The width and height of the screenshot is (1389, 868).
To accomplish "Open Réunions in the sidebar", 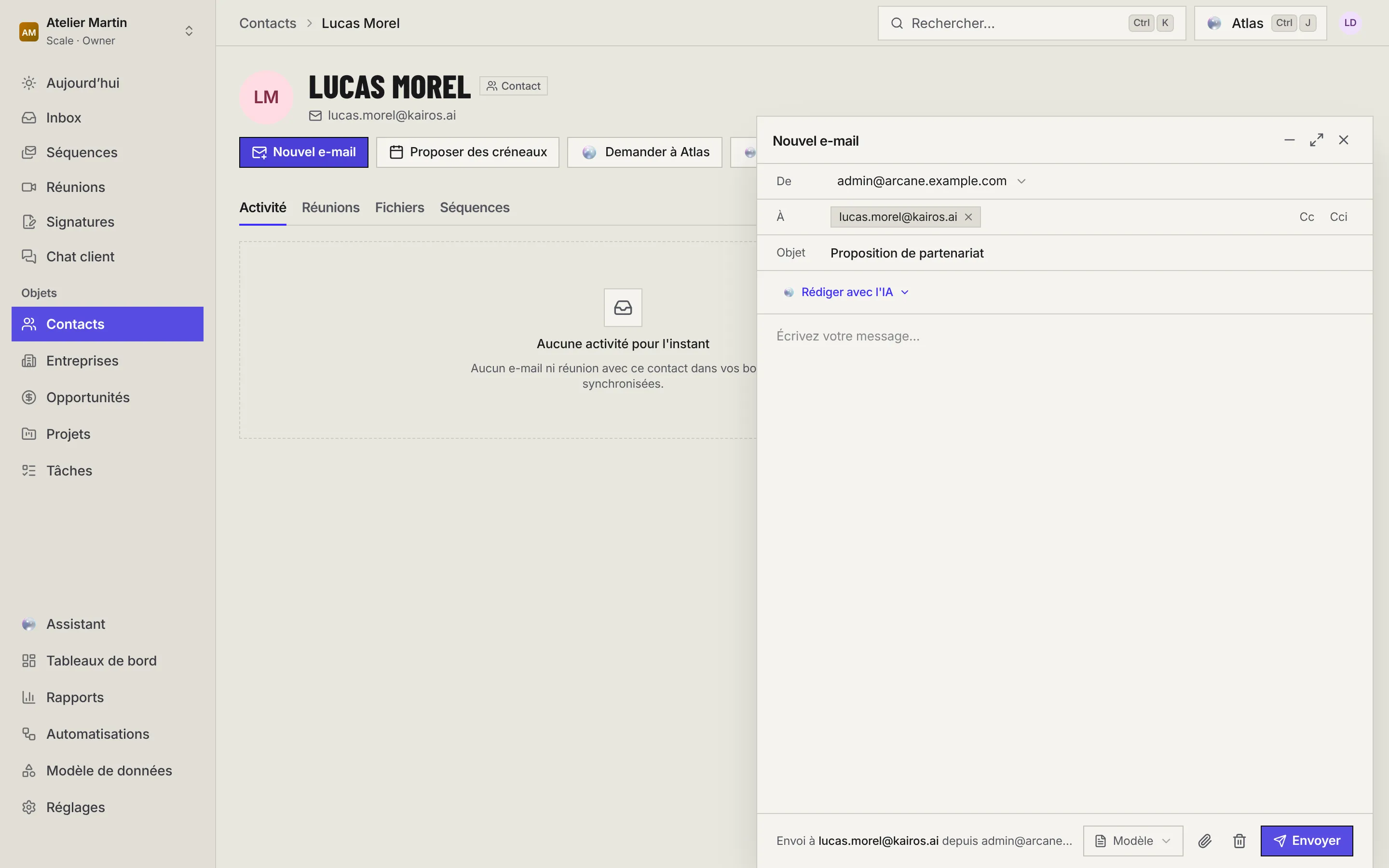I will 108,187.
